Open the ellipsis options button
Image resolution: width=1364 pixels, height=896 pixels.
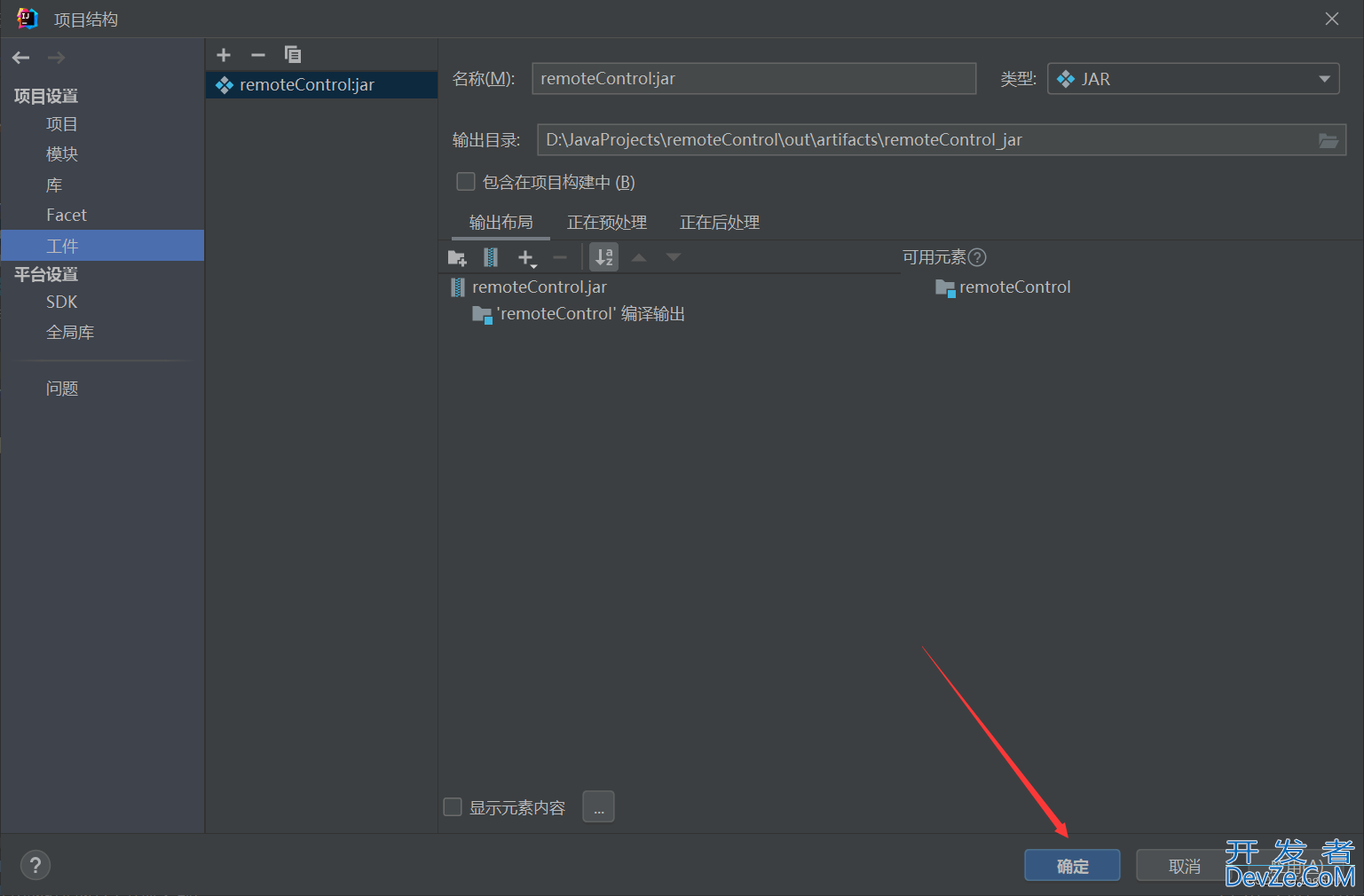coord(599,807)
